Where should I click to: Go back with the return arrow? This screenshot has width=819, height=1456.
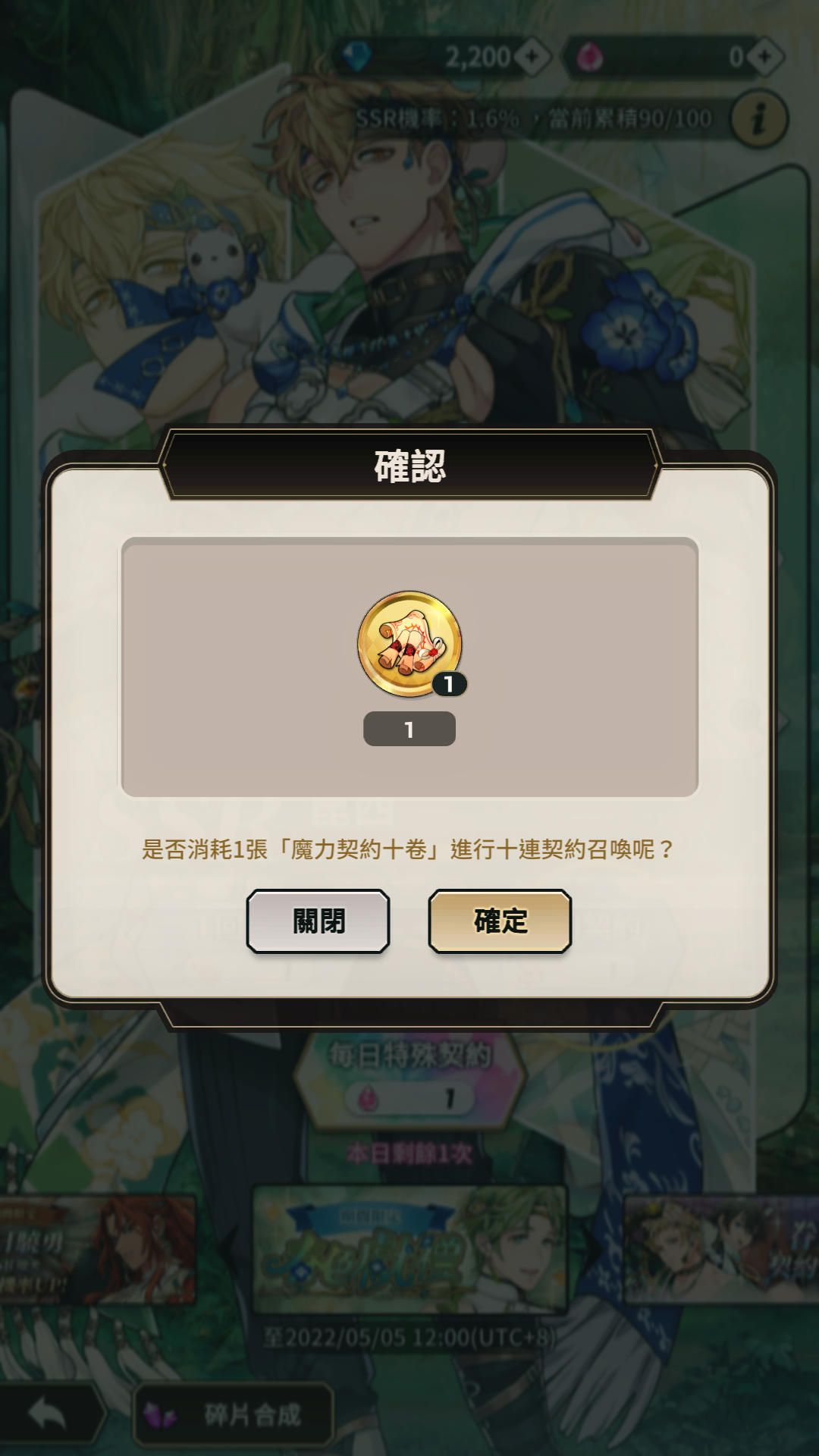(x=49, y=1414)
